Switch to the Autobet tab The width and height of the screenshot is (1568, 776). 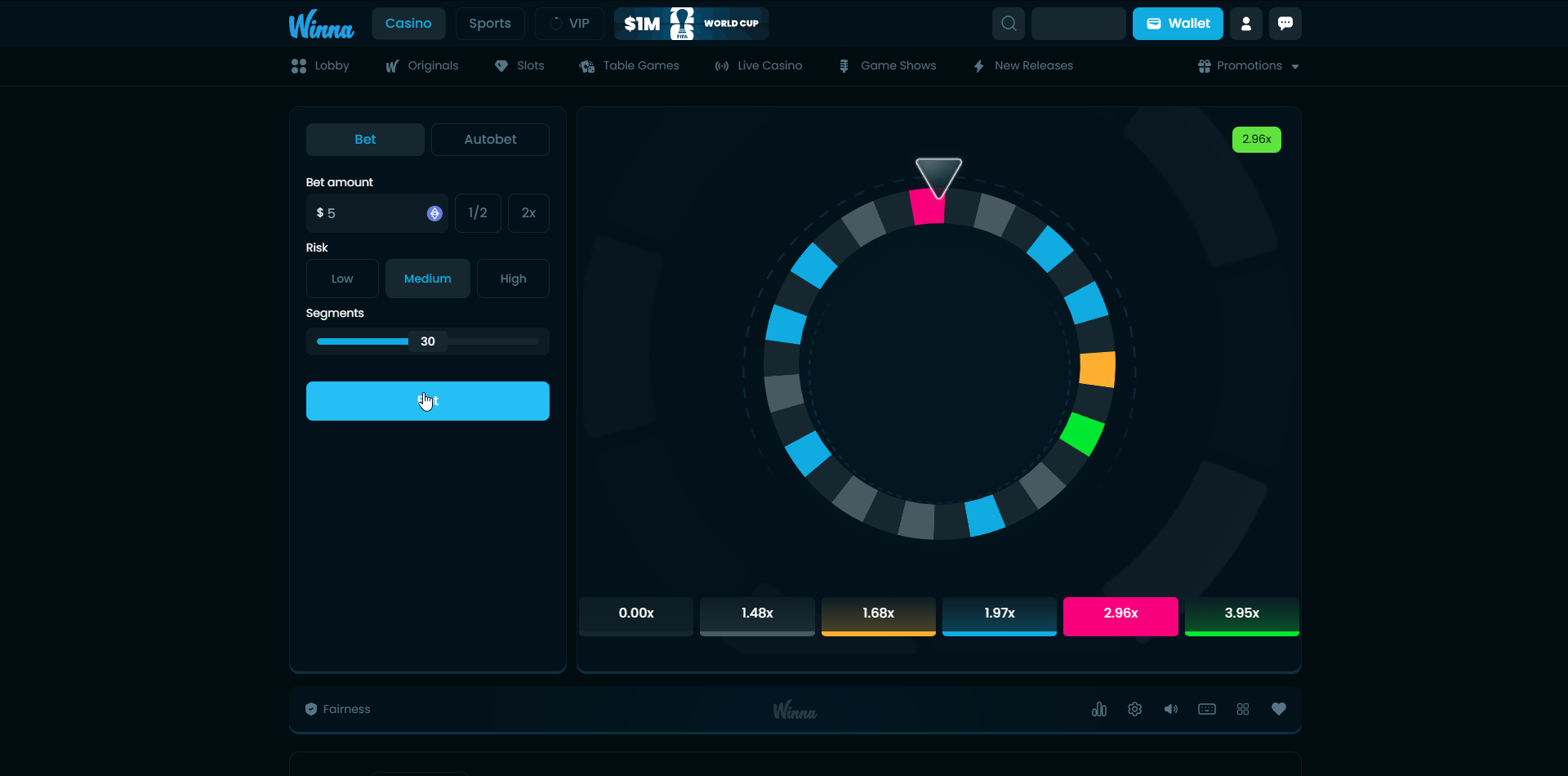490,140
